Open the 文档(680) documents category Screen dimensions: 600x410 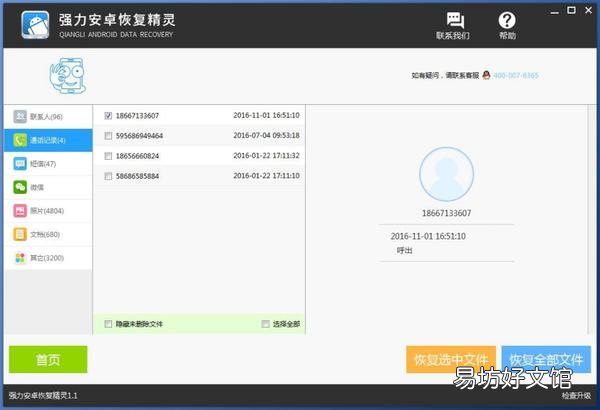tap(48, 234)
